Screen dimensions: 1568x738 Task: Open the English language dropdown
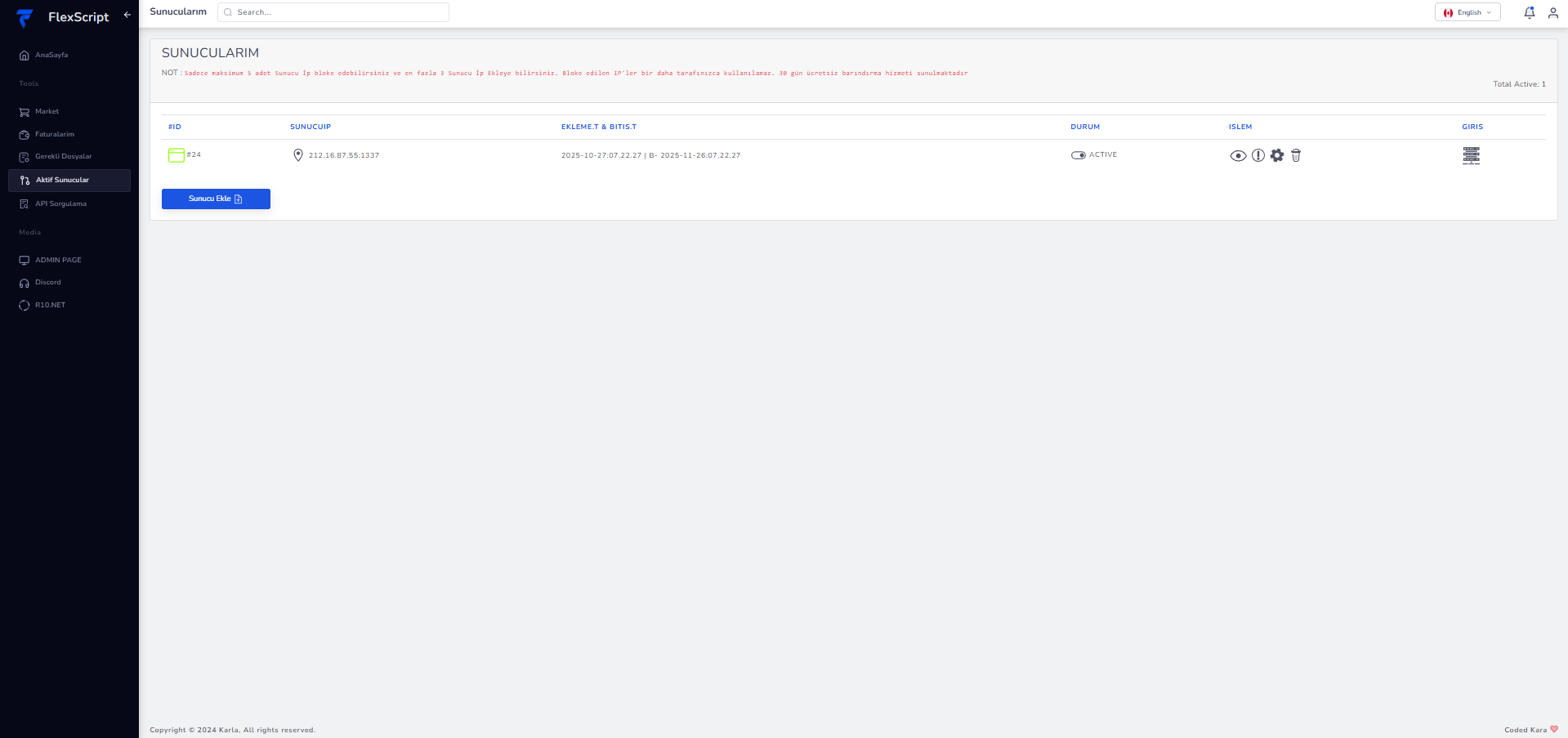point(1467,12)
